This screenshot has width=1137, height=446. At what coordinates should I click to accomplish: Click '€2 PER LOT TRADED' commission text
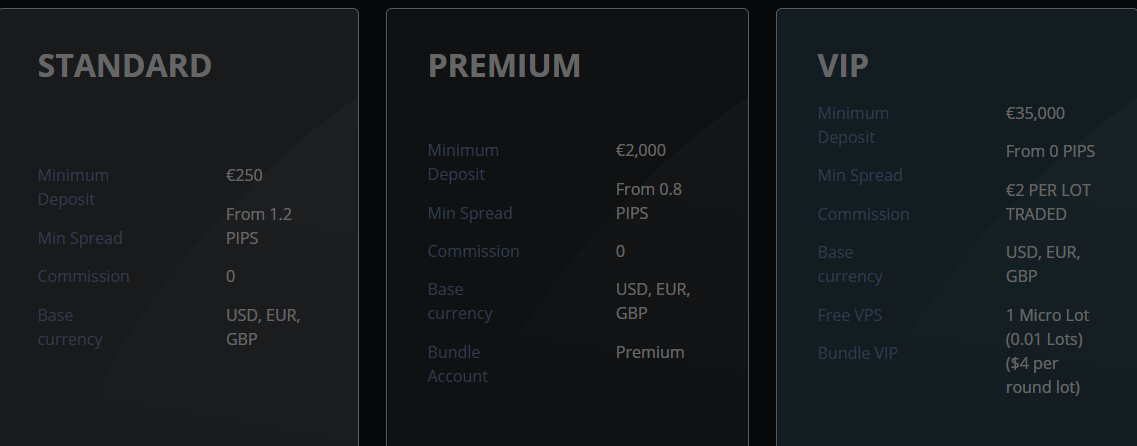pyautogui.click(x=1048, y=202)
